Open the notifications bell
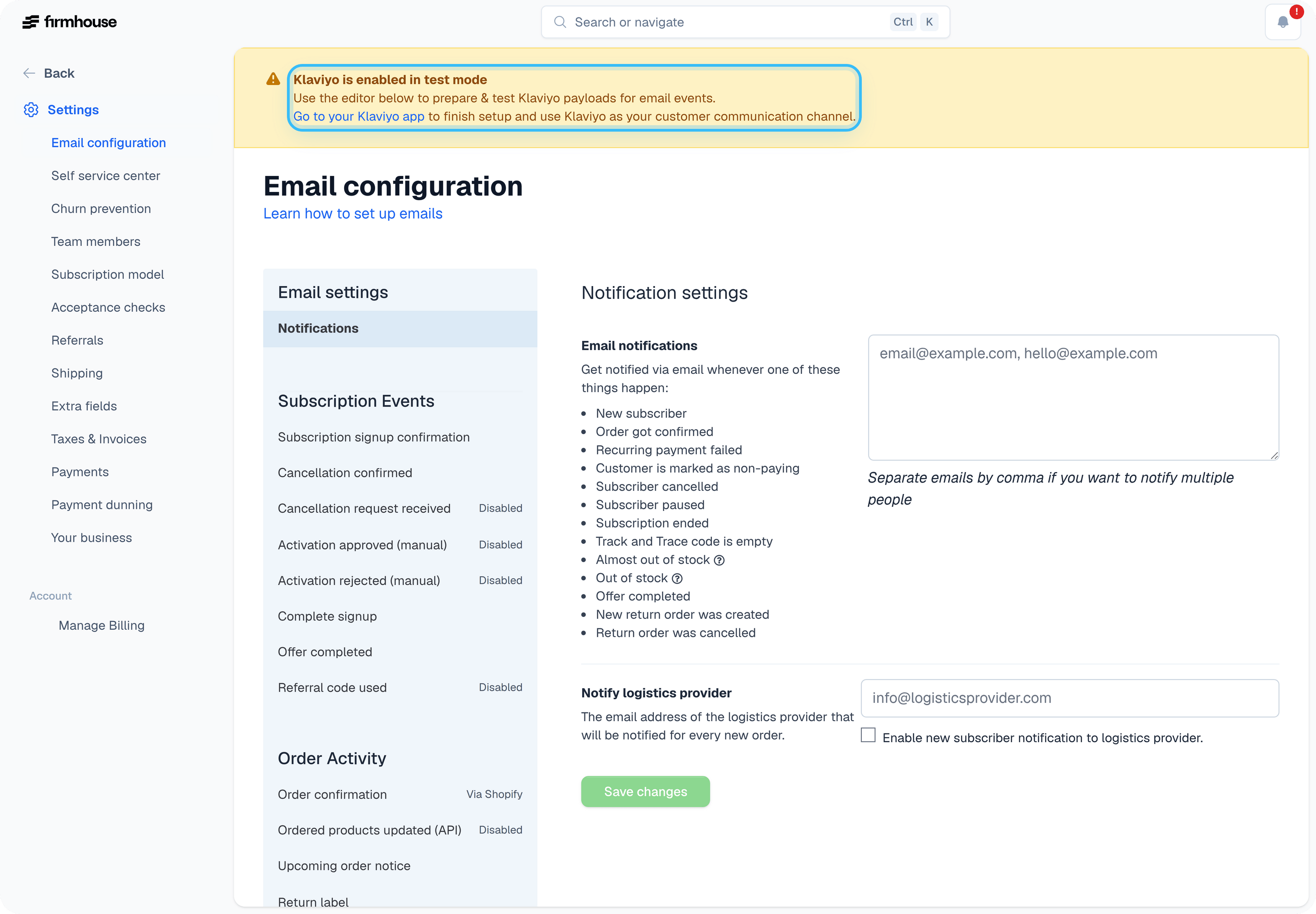The width and height of the screenshot is (1316, 914). click(x=1283, y=22)
